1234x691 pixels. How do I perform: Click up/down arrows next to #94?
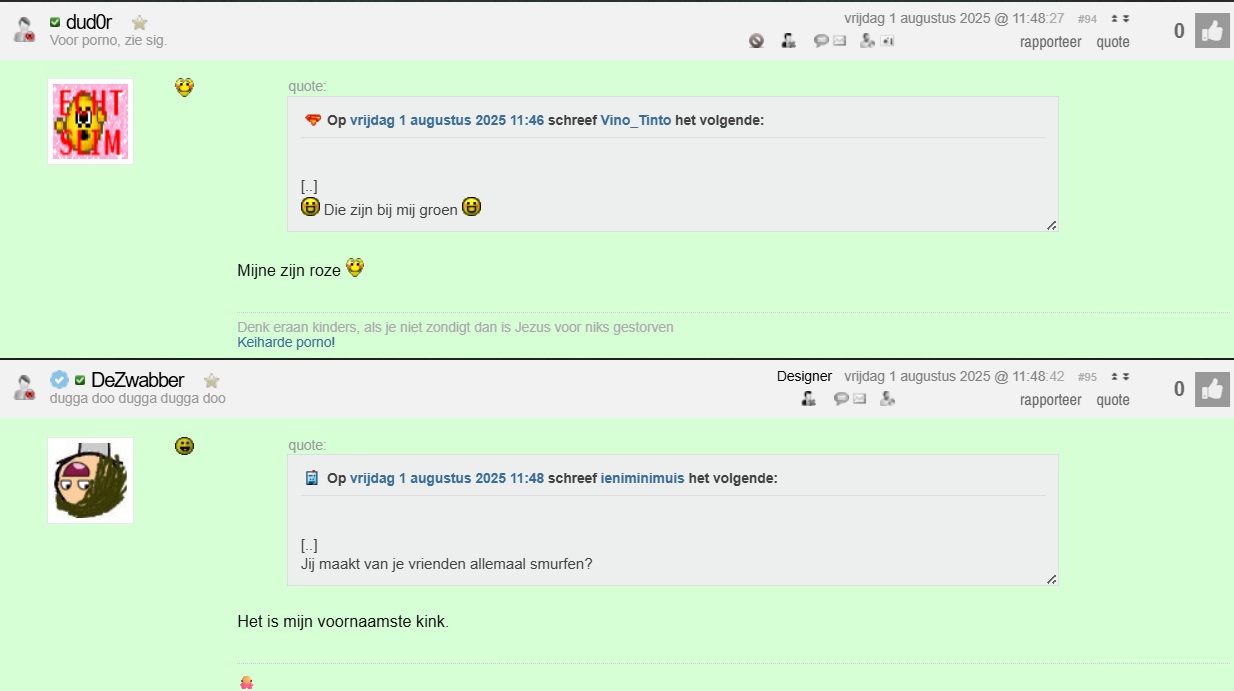click(x=1121, y=18)
